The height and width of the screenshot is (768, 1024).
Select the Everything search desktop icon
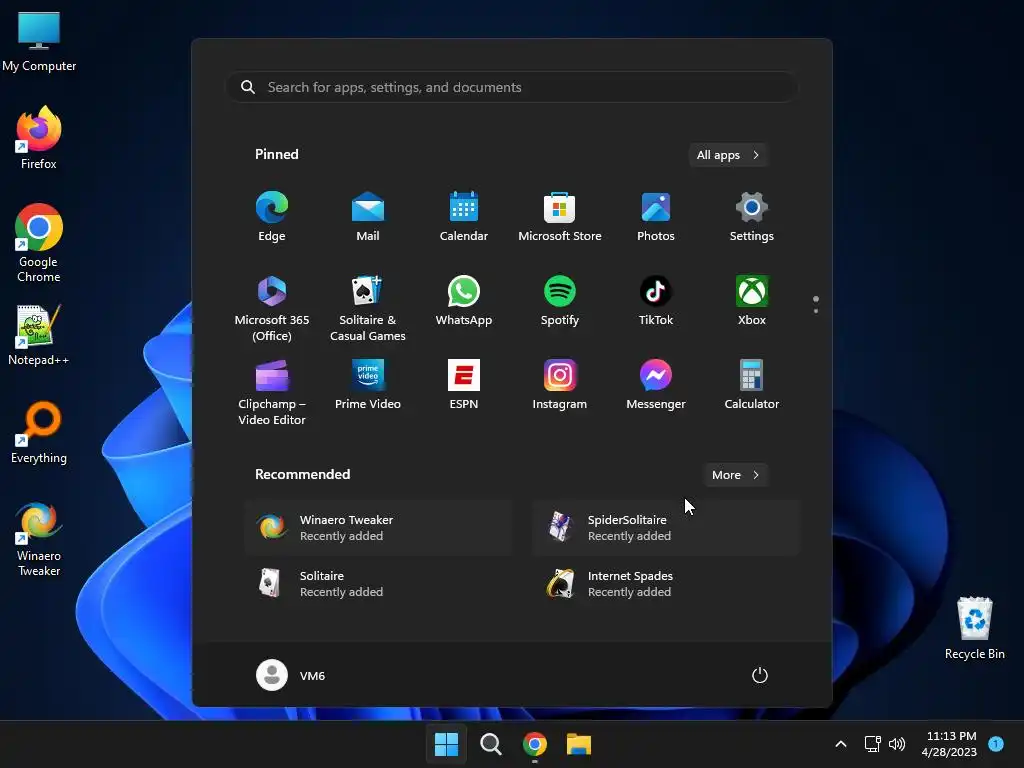coord(39,432)
